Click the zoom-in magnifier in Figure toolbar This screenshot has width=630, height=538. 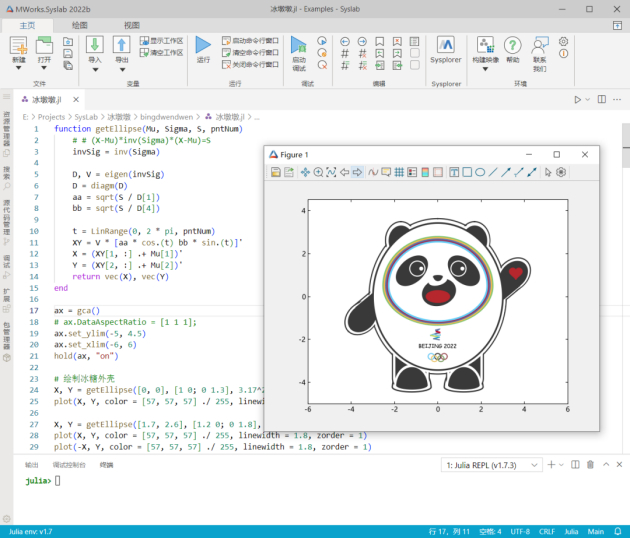319,172
